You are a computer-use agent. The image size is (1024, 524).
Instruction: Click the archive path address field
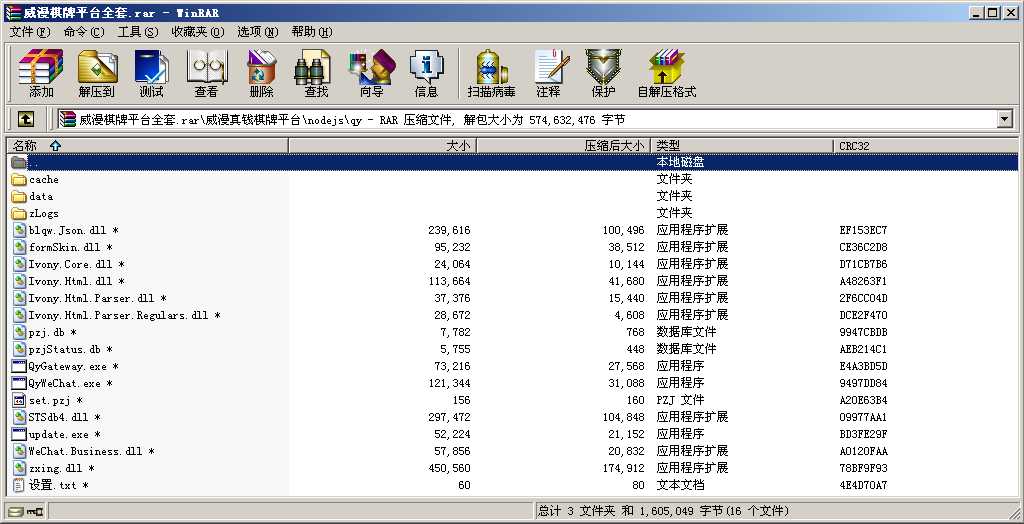(528, 119)
